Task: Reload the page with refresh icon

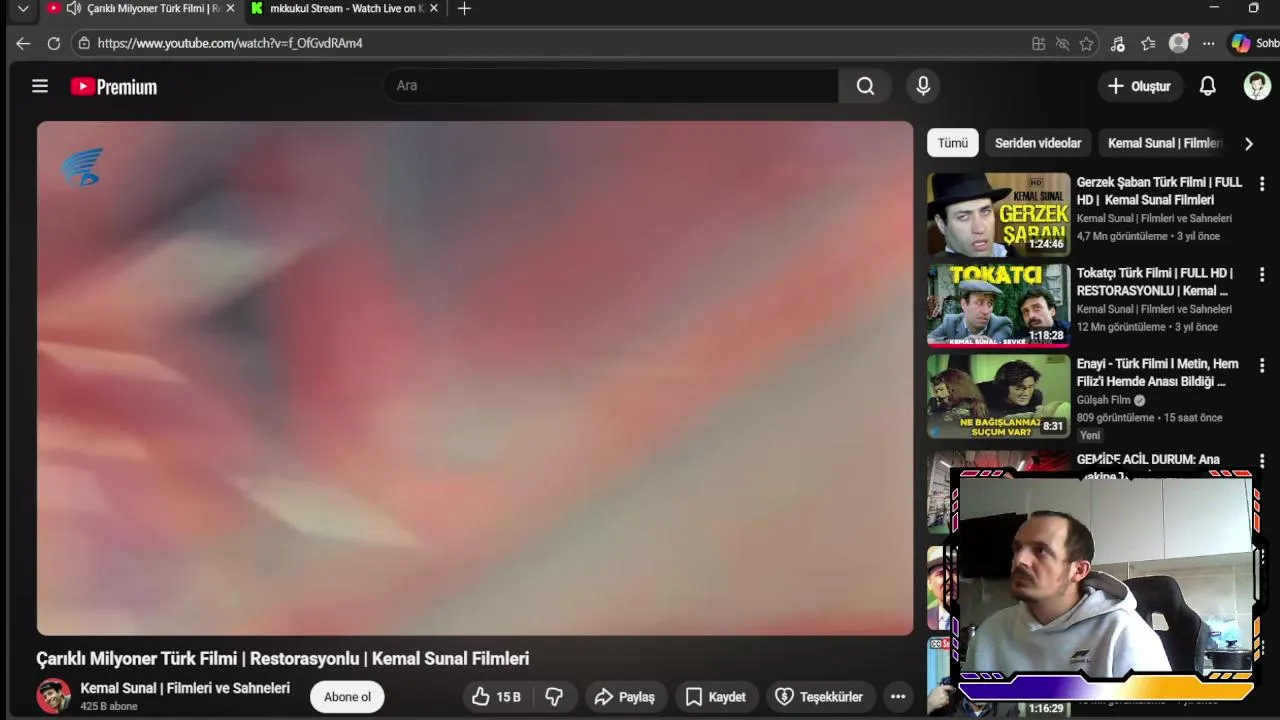Action: coord(54,43)
